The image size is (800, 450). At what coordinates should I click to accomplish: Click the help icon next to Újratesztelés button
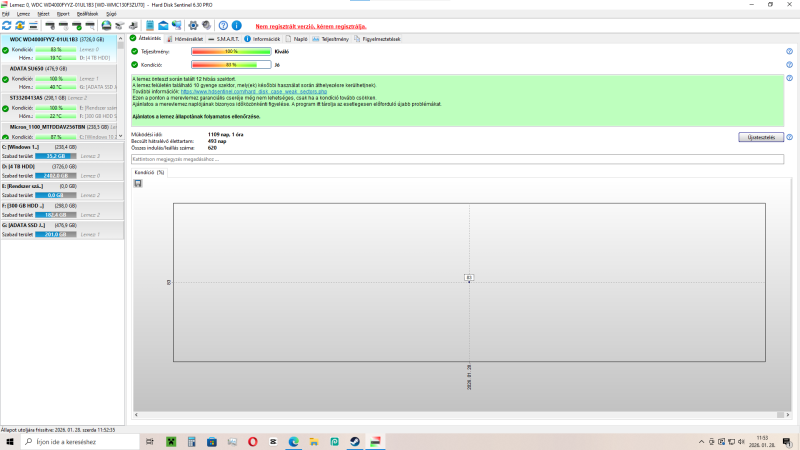tap(789, 137)
